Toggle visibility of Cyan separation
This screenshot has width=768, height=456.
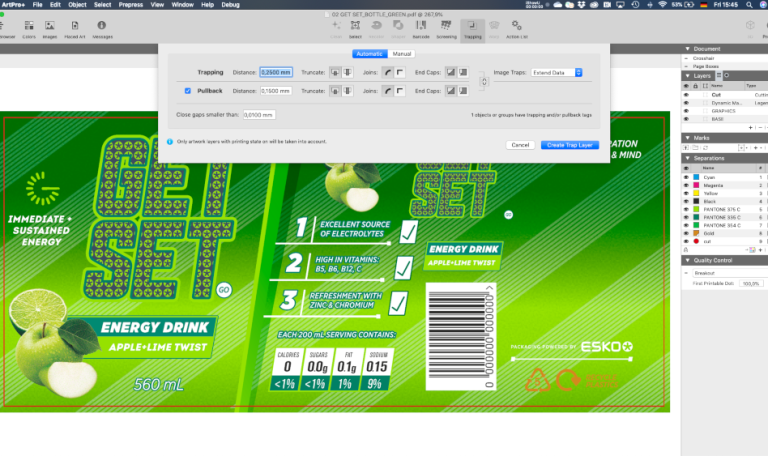point(686,177)
